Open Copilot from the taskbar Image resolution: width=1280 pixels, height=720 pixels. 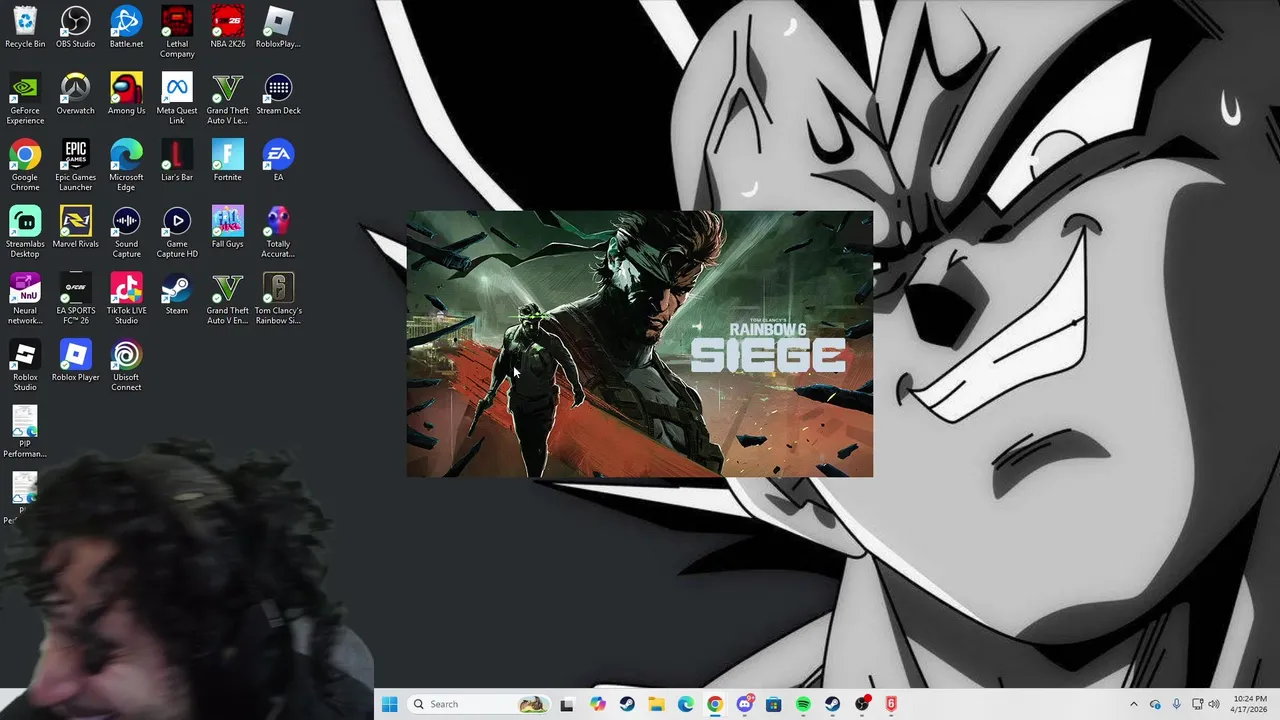pos(598,704)
